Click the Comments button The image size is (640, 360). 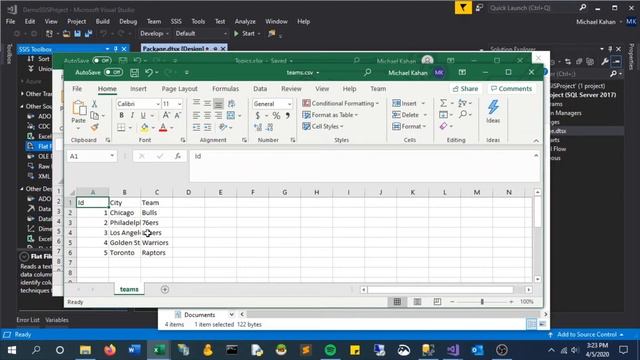click(511, 89)
